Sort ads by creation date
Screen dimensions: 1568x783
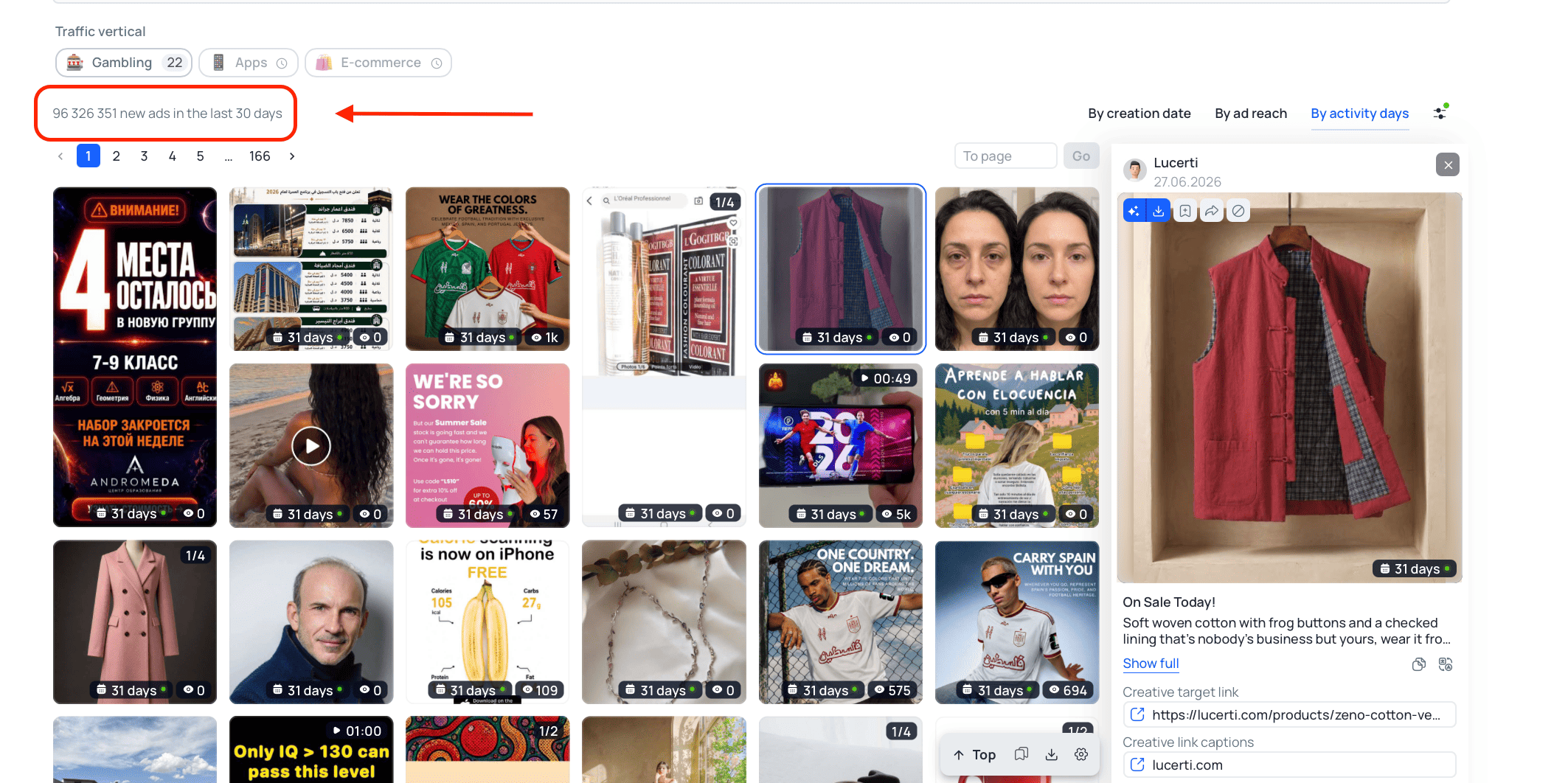pos(1139,114)
